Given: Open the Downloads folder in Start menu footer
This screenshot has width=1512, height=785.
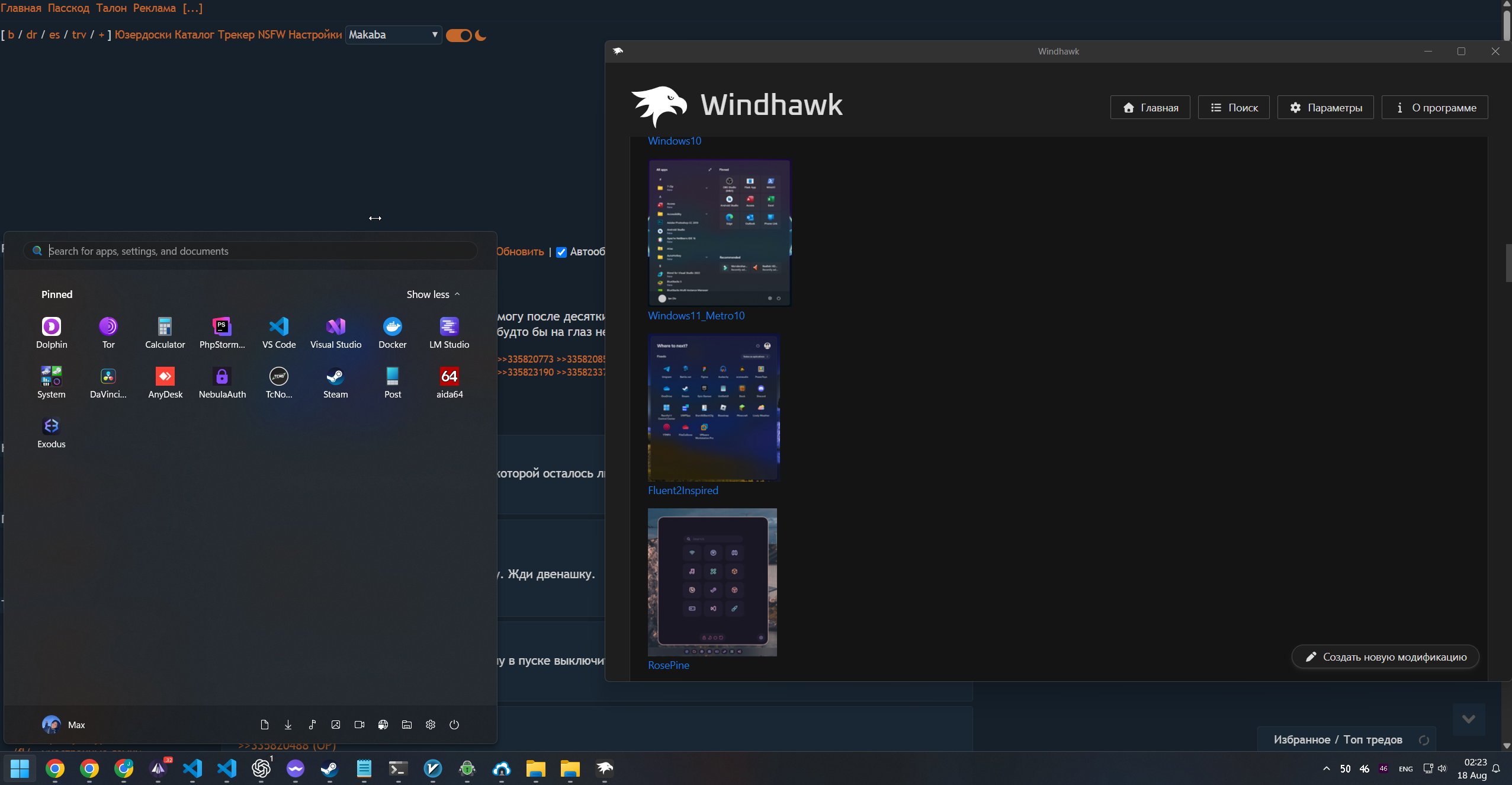Looking at the screenshot, I should coord(288,725).
